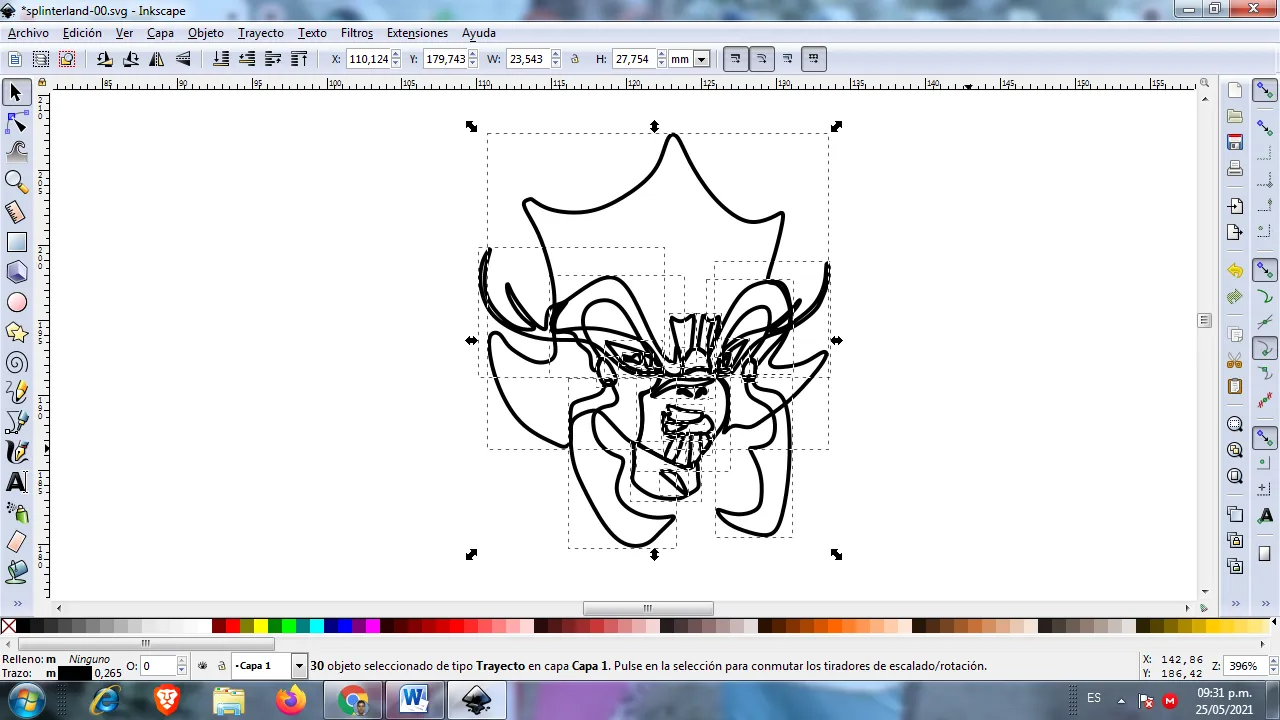Select the arrow Selector tool

[x=16, y=93]
